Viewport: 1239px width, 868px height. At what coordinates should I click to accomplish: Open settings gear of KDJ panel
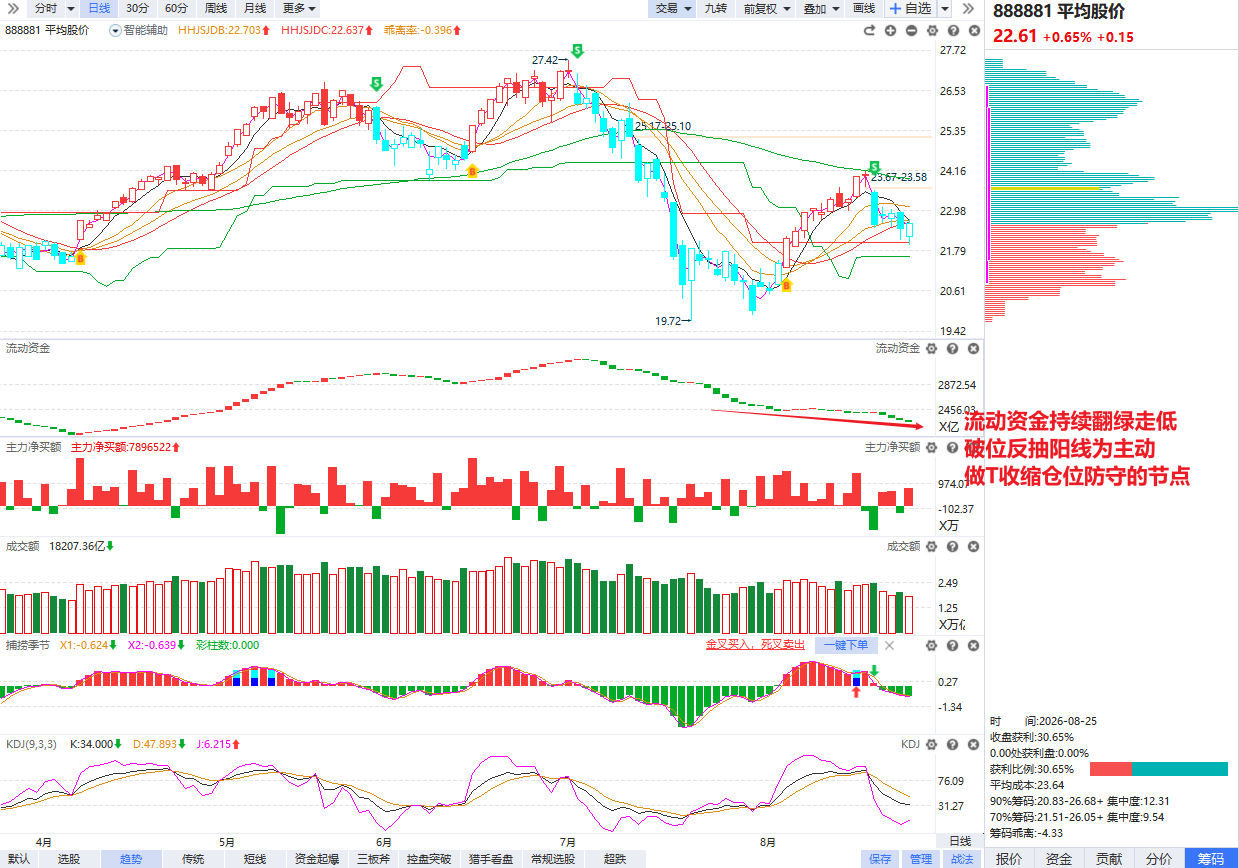tap(931, 744)
